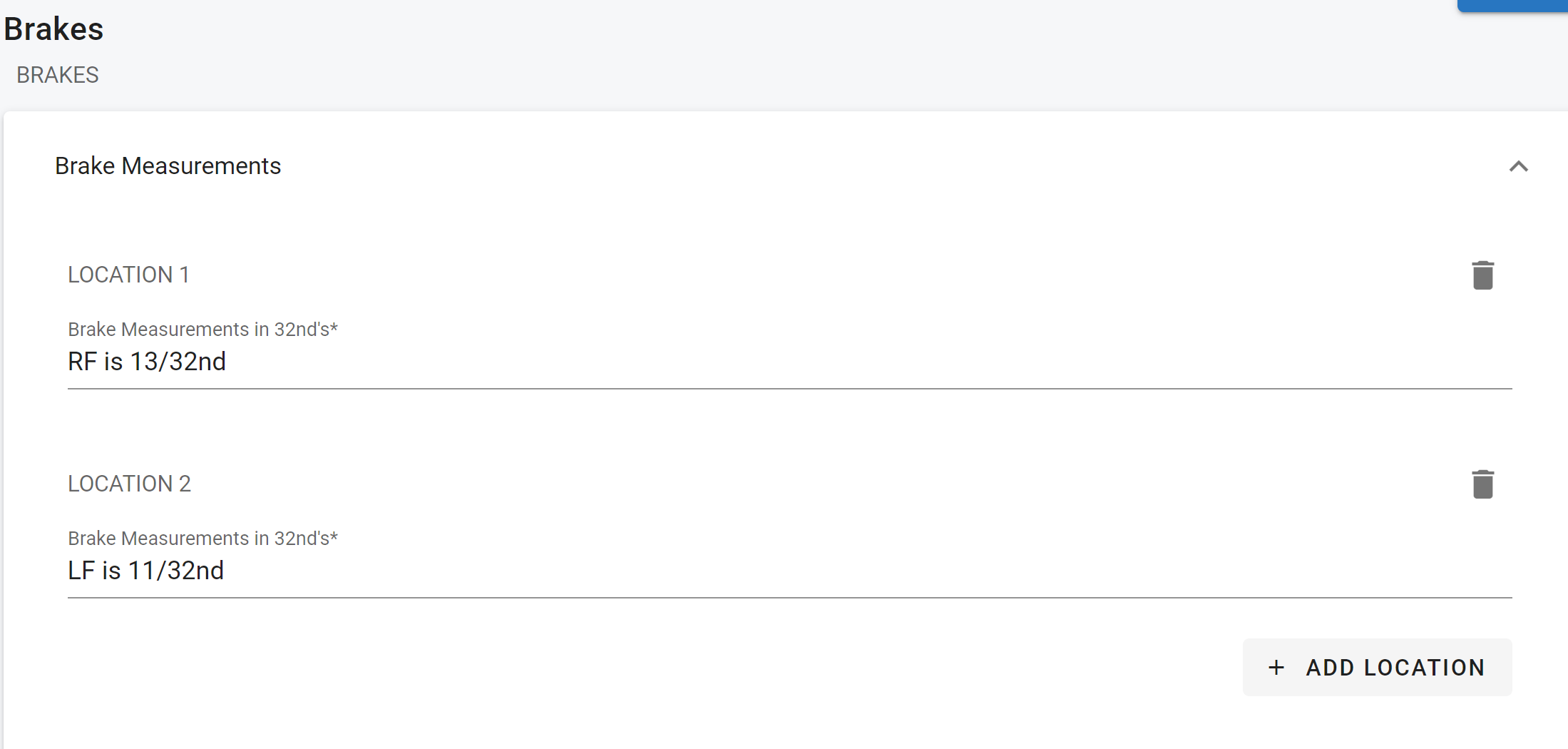Click the large Brakes page heading
The width and height of the screenshot is (1568, 749).
(x=53, y=29)
